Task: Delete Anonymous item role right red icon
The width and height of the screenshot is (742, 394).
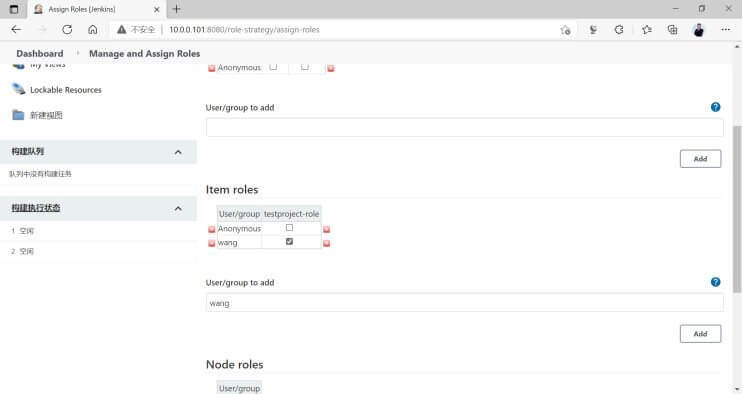Action: [326, 229]
